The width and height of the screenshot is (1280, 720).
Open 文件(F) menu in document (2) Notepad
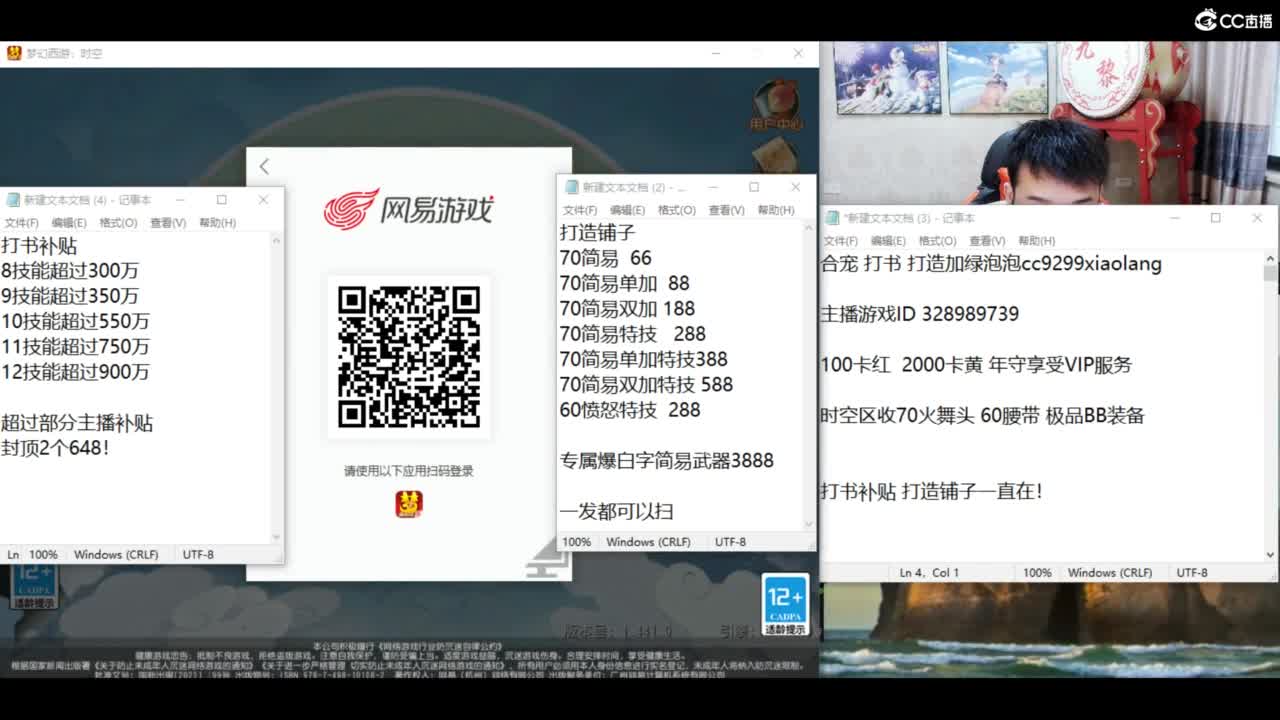(x=580, y=210)
